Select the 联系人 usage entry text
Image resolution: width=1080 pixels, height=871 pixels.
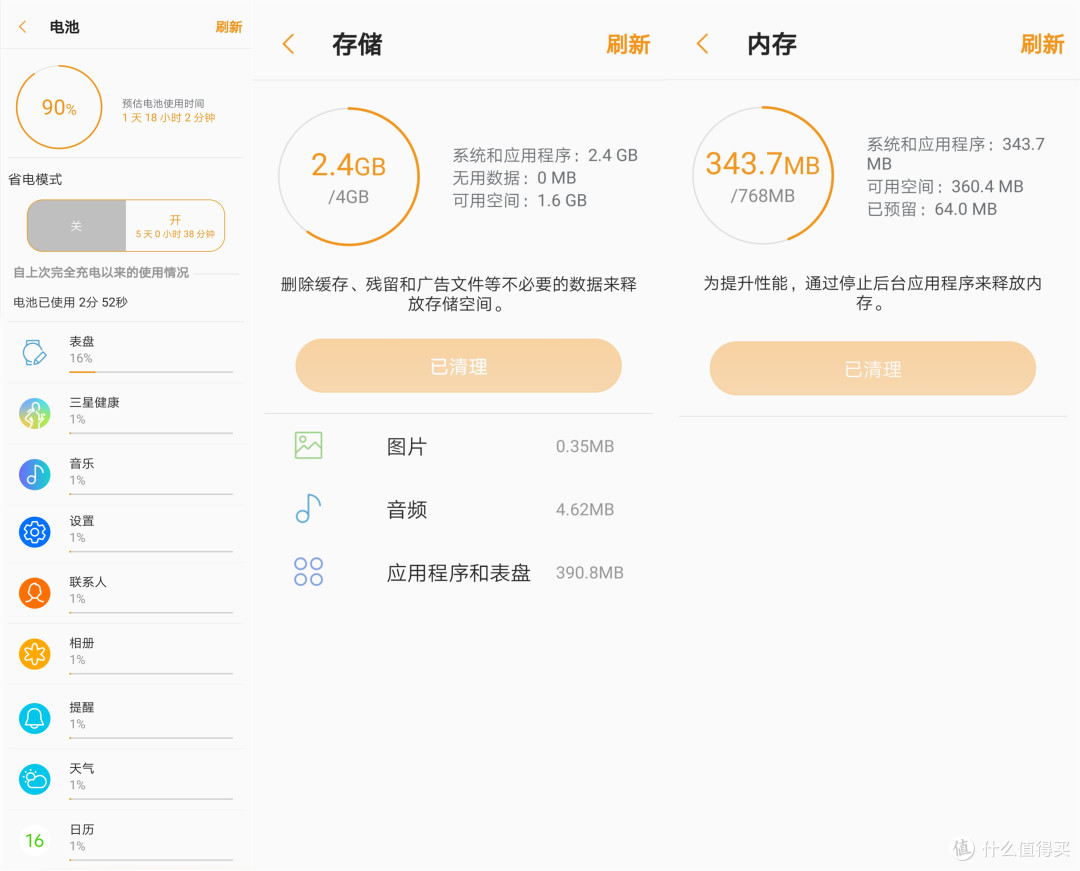click(x=88, y=582)
